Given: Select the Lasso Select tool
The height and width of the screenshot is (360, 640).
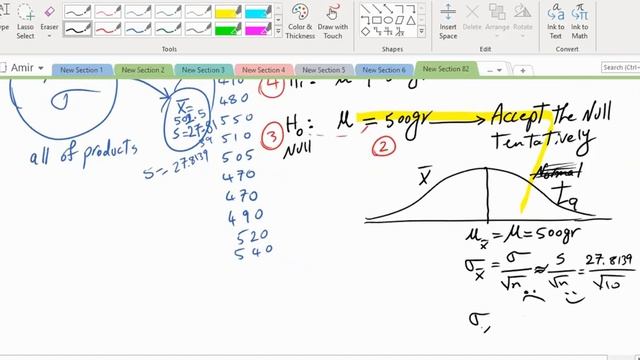Looking at the screenshot, I should coord(25,21).
